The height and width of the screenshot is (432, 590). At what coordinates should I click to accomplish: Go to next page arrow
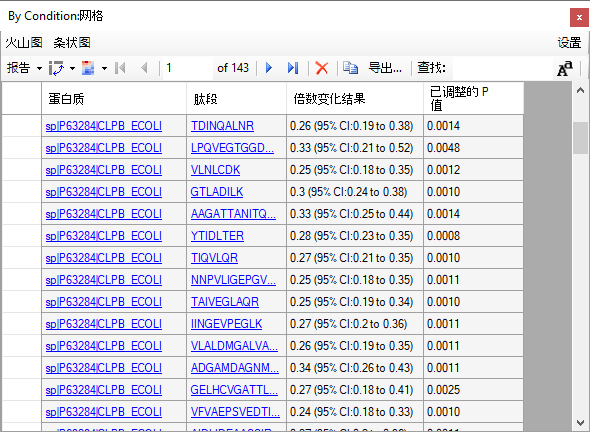(x=269, y=68)
